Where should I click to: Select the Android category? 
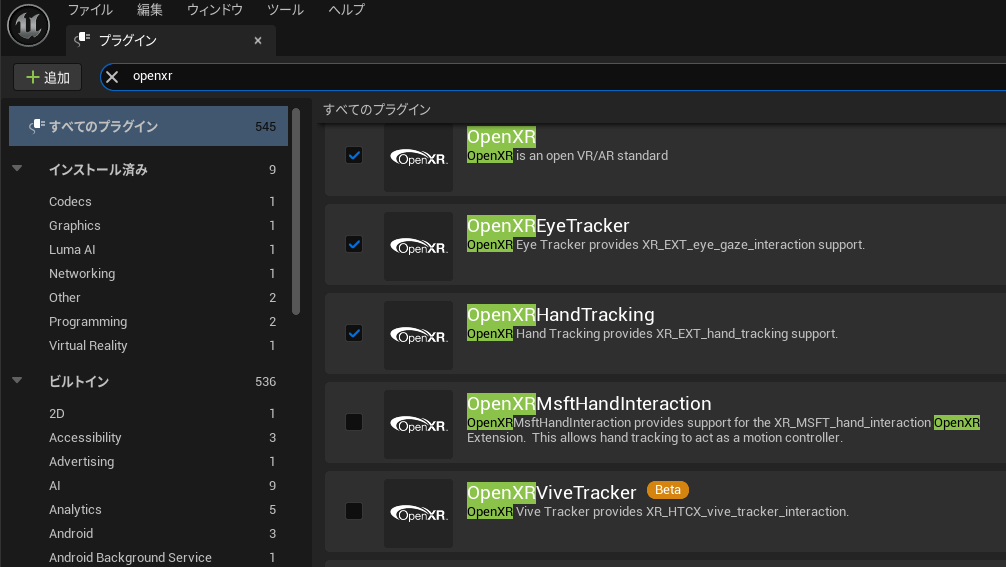(x=148, y=534)
